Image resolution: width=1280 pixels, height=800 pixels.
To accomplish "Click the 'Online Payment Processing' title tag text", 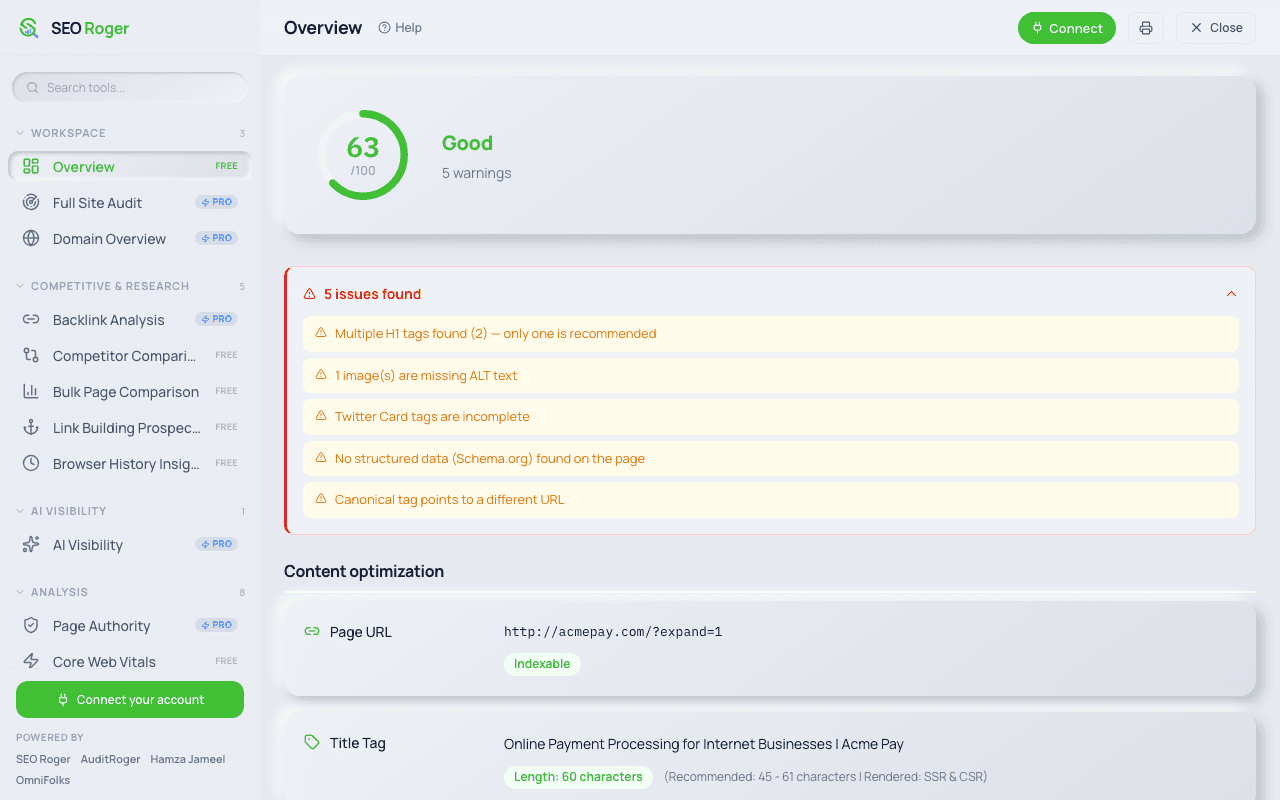I will tap(704, 744).
